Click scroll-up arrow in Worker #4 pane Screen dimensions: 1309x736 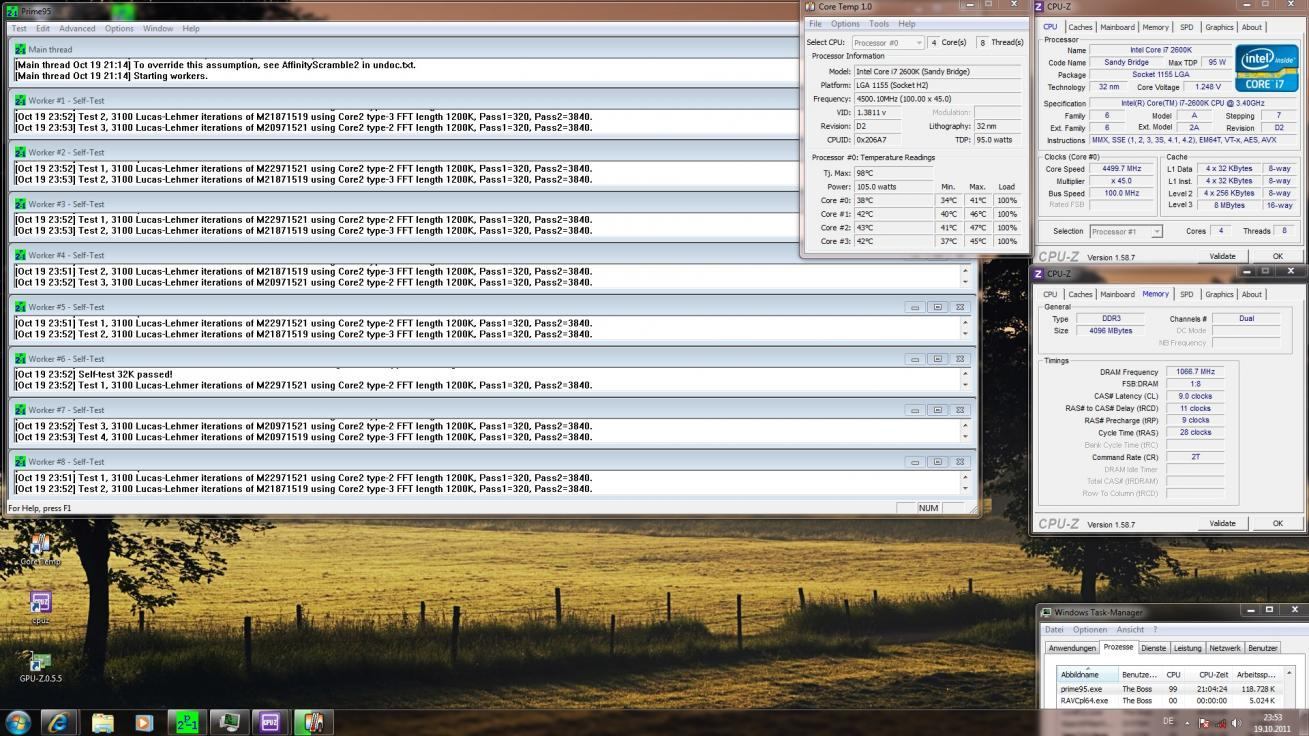pyautogui.click(x=965, y=271)
